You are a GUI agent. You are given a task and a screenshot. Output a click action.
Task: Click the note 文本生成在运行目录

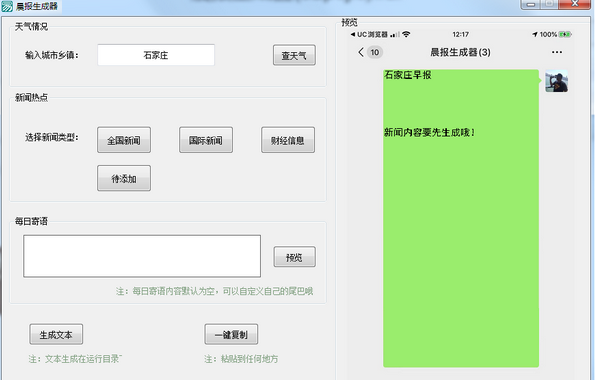coord(75,359)
